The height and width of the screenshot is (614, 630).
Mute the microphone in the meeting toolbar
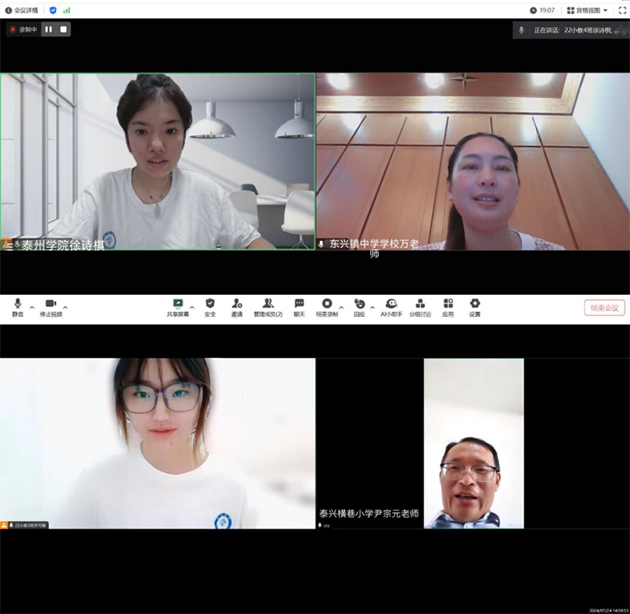coord(17,304)
